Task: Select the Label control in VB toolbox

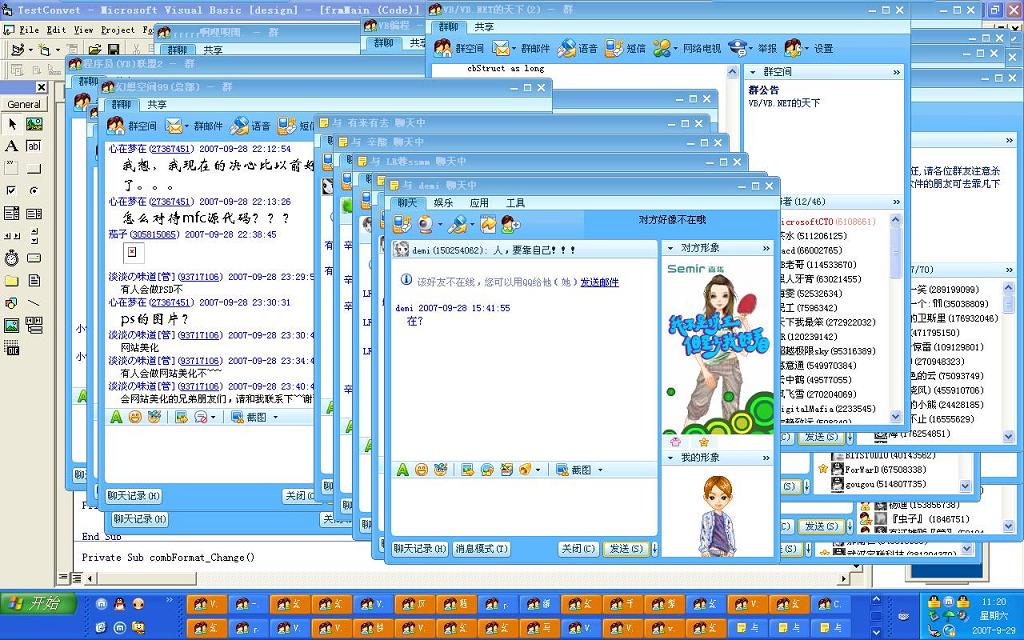Action: coord(11,146)
